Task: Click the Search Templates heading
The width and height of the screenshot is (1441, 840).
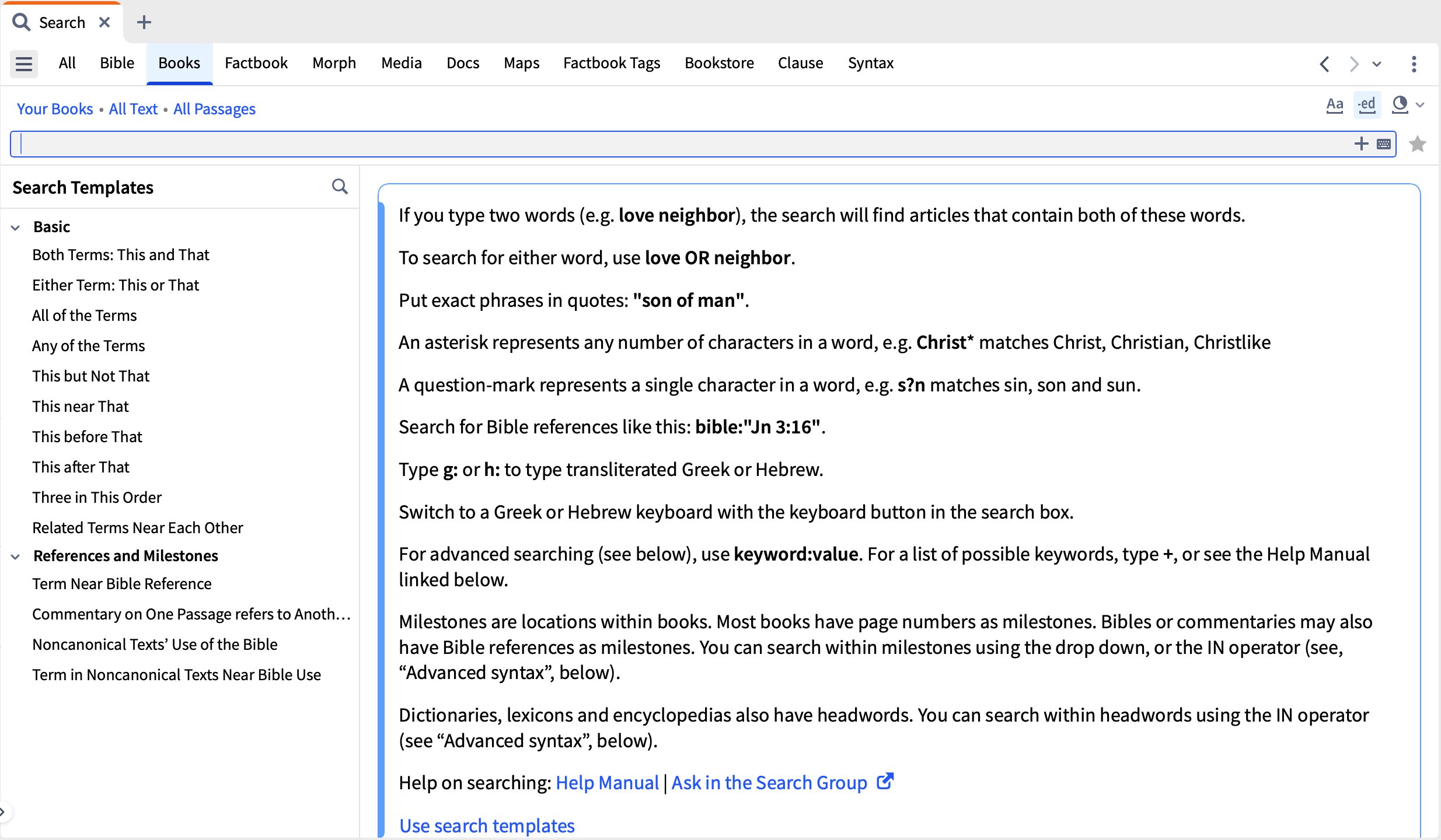Action: [x=83, y=187]
